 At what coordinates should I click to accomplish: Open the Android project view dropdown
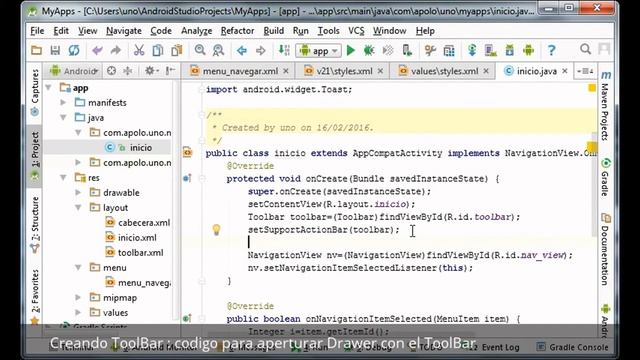tap(74, 71)
